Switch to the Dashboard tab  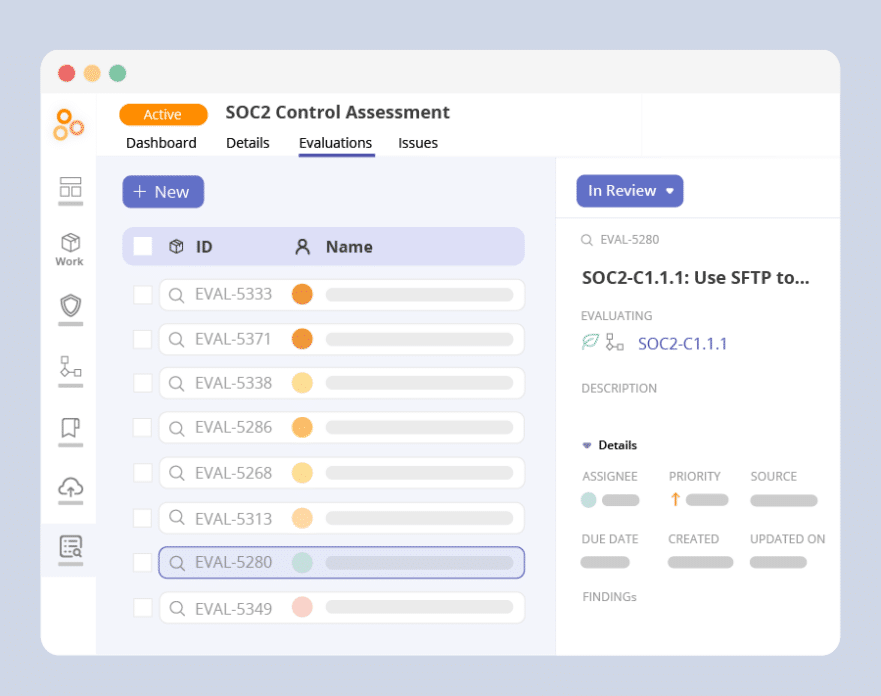[x=161, y=143]
